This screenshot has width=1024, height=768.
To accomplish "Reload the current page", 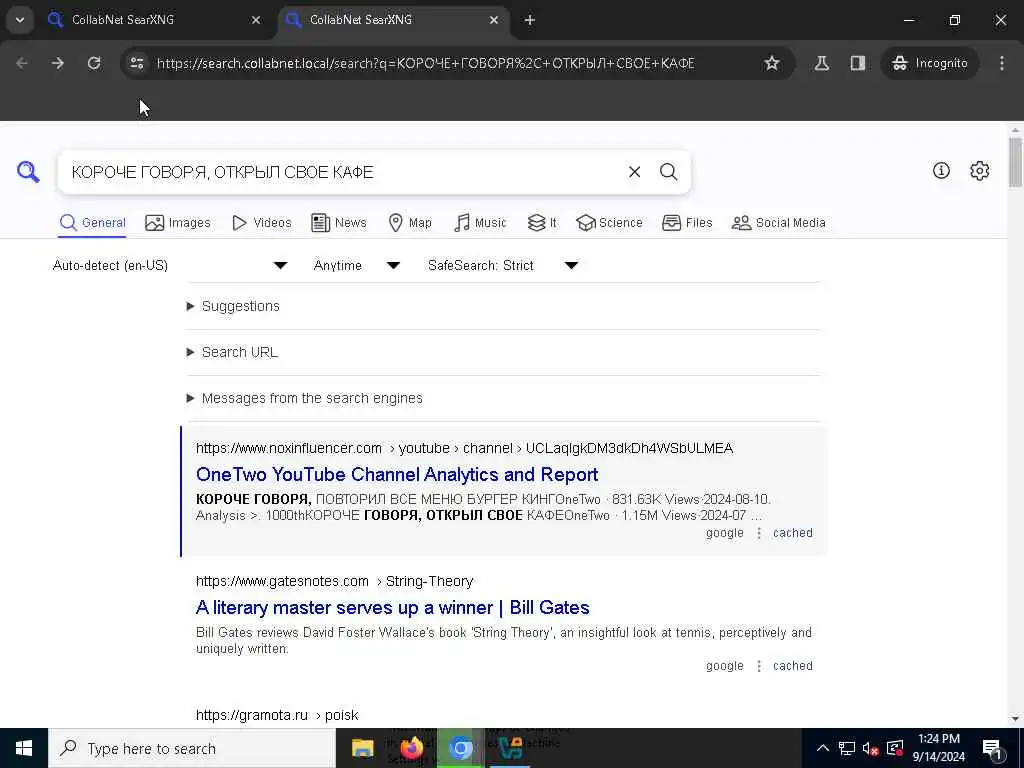I will coord(94,63).
